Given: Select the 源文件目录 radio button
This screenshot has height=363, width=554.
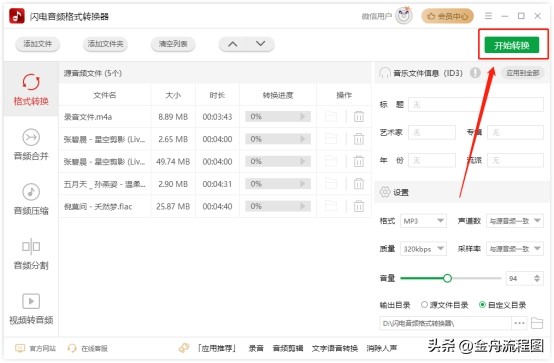Looking at the screenshot, I should coord(424,305).
